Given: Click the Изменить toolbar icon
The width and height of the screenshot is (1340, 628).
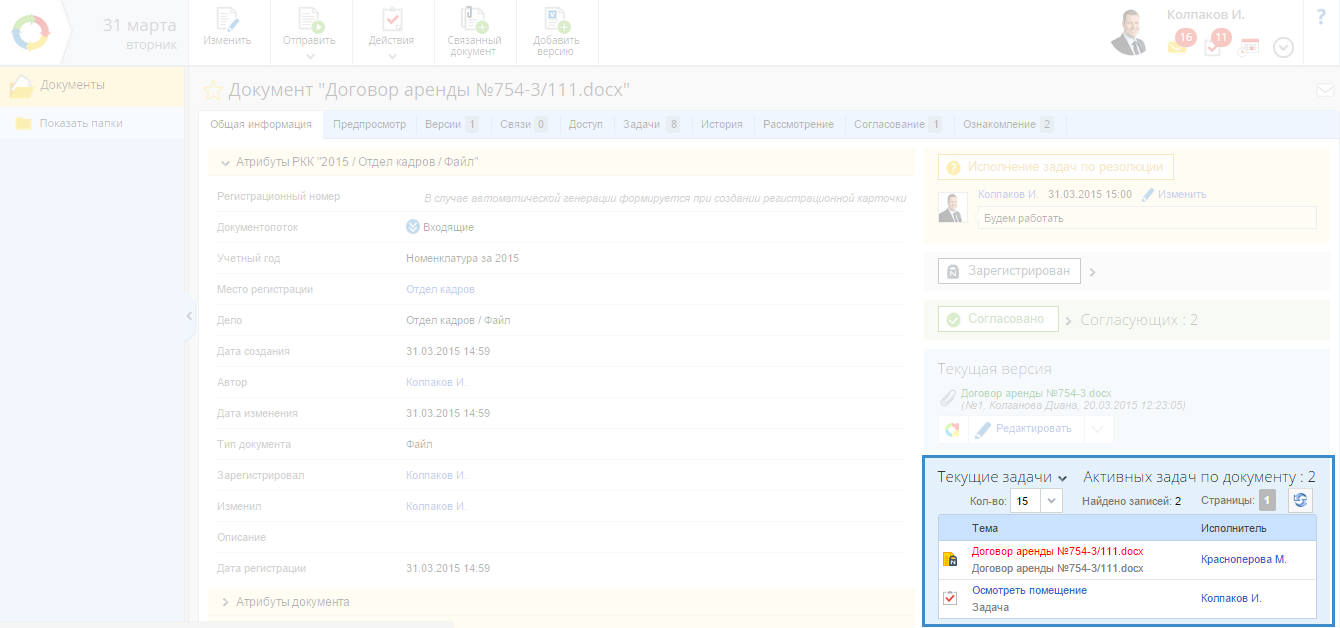Looking at the screenshot, I should 227,21.
